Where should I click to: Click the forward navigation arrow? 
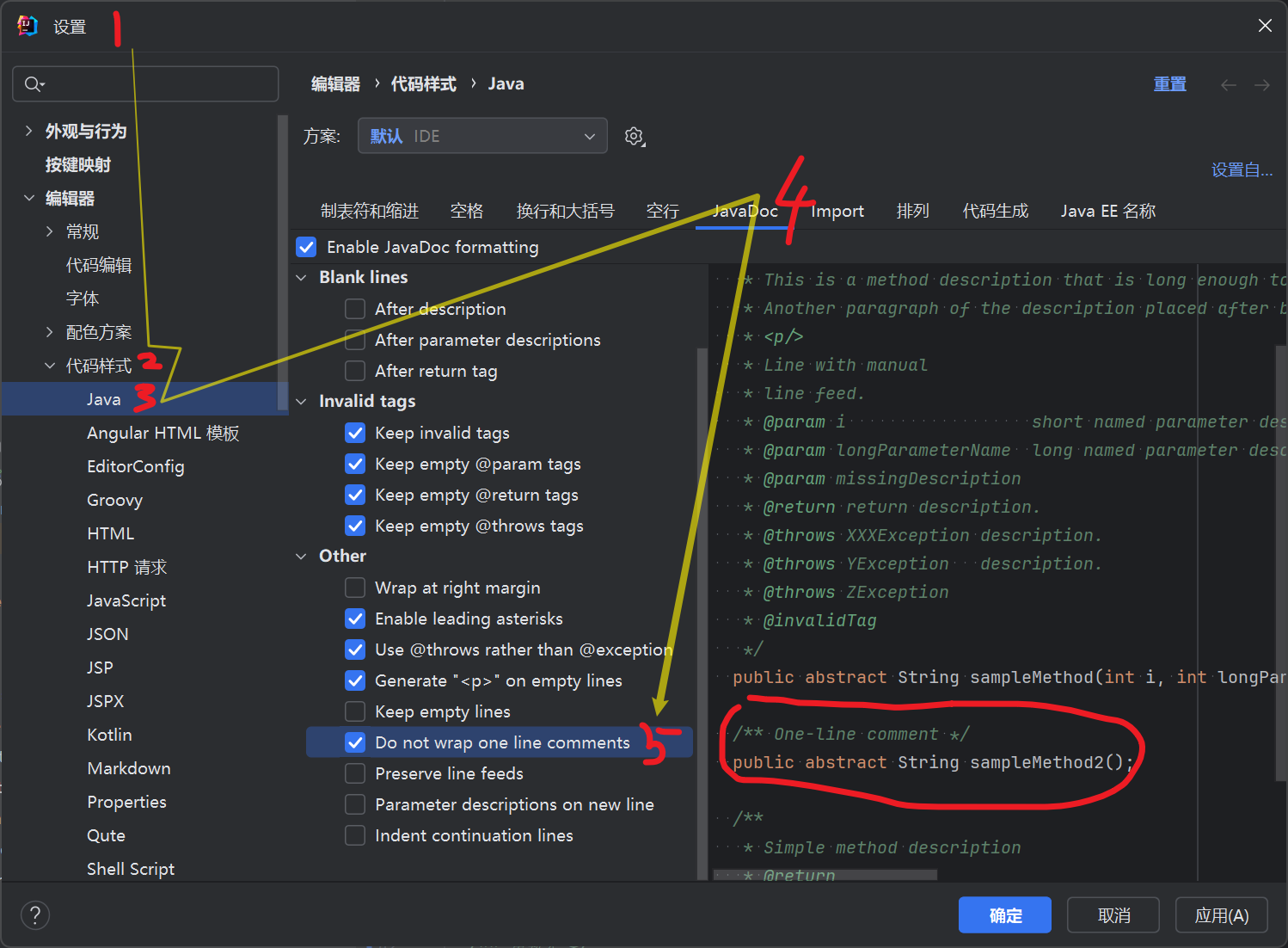pyautogui.click(x=1261, y=84)
